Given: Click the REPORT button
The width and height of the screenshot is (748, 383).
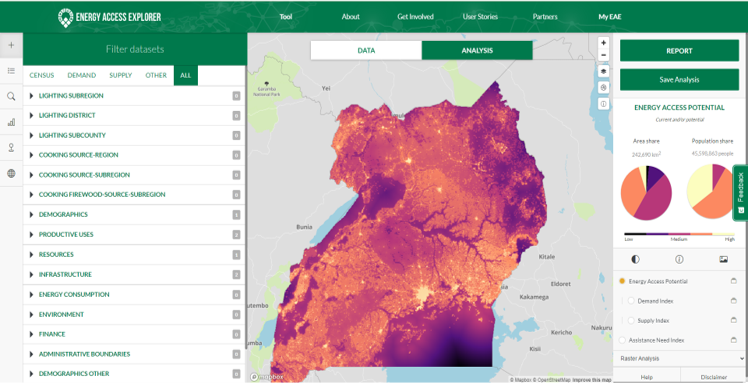Looking at the screenshot, I should coord(679,51).
